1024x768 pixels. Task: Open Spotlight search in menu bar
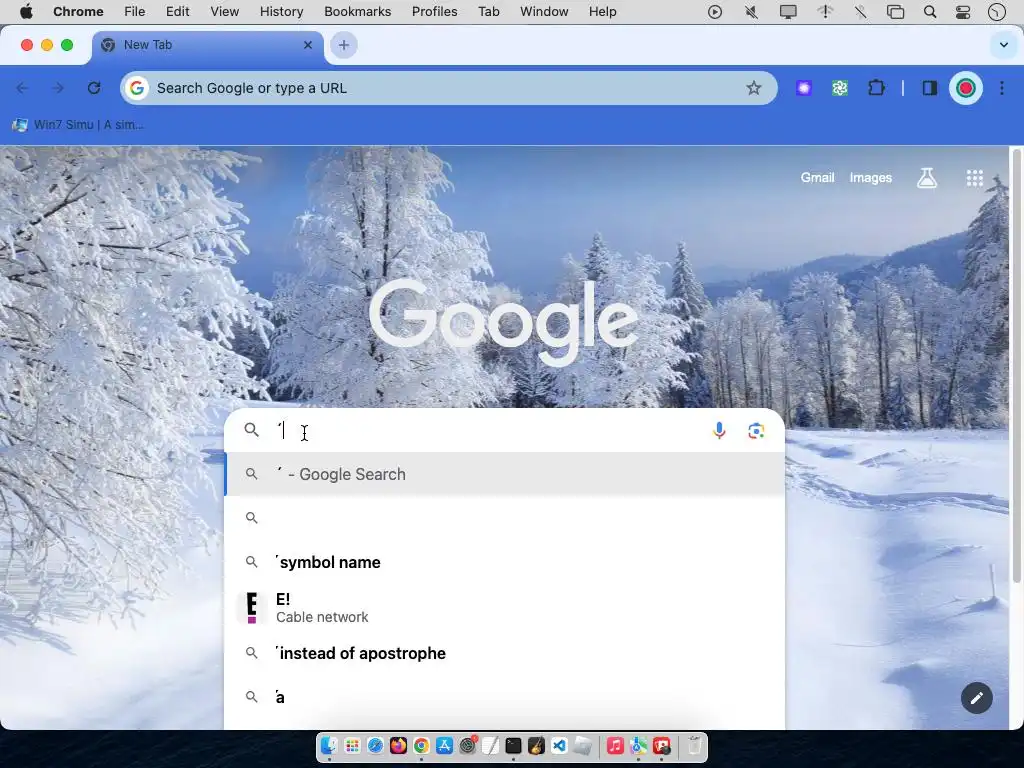pyautogui.click(x=930, y=12)
